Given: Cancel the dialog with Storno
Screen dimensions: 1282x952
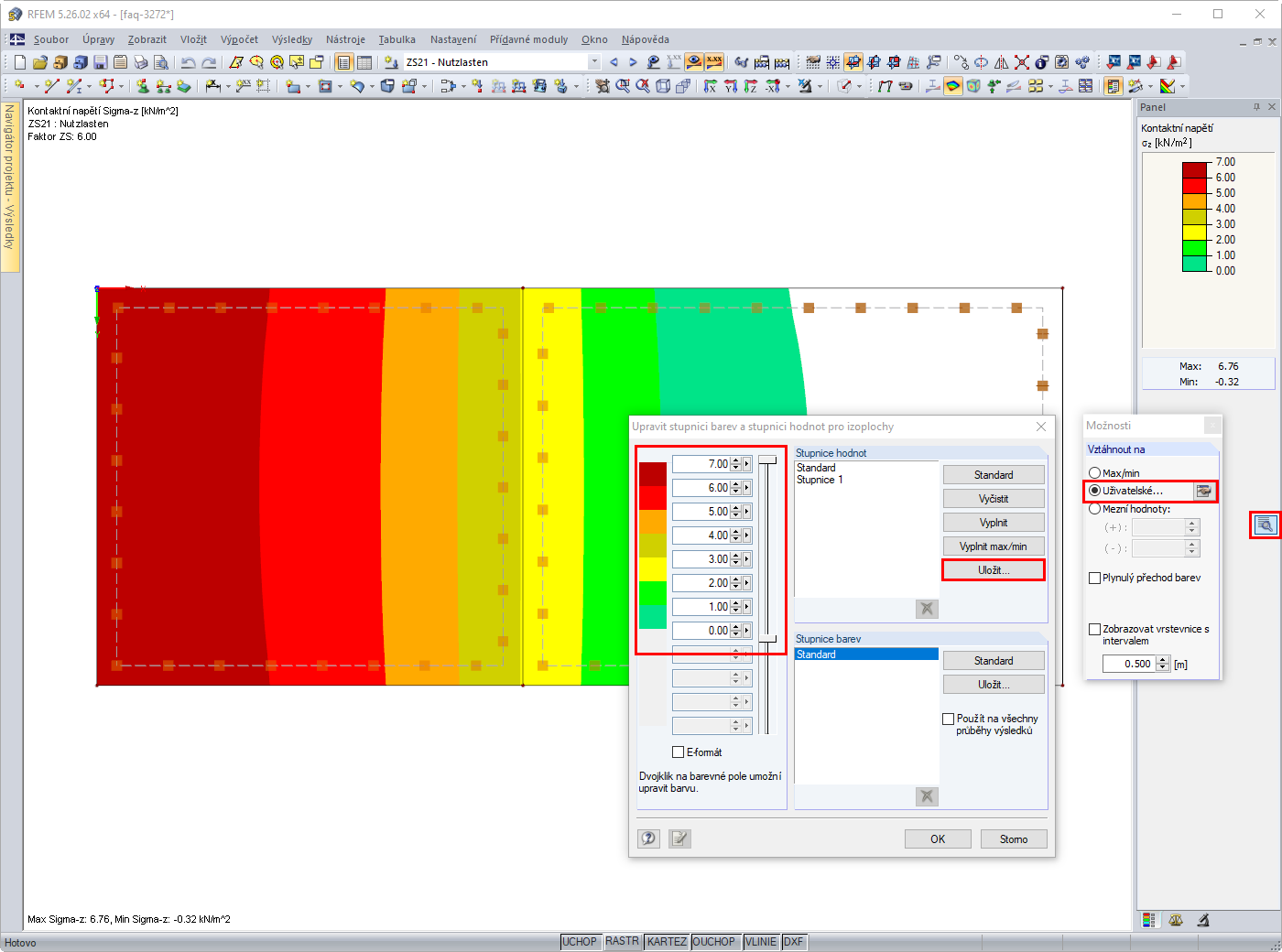Looking at the screenshot, I should (1014, 838).
